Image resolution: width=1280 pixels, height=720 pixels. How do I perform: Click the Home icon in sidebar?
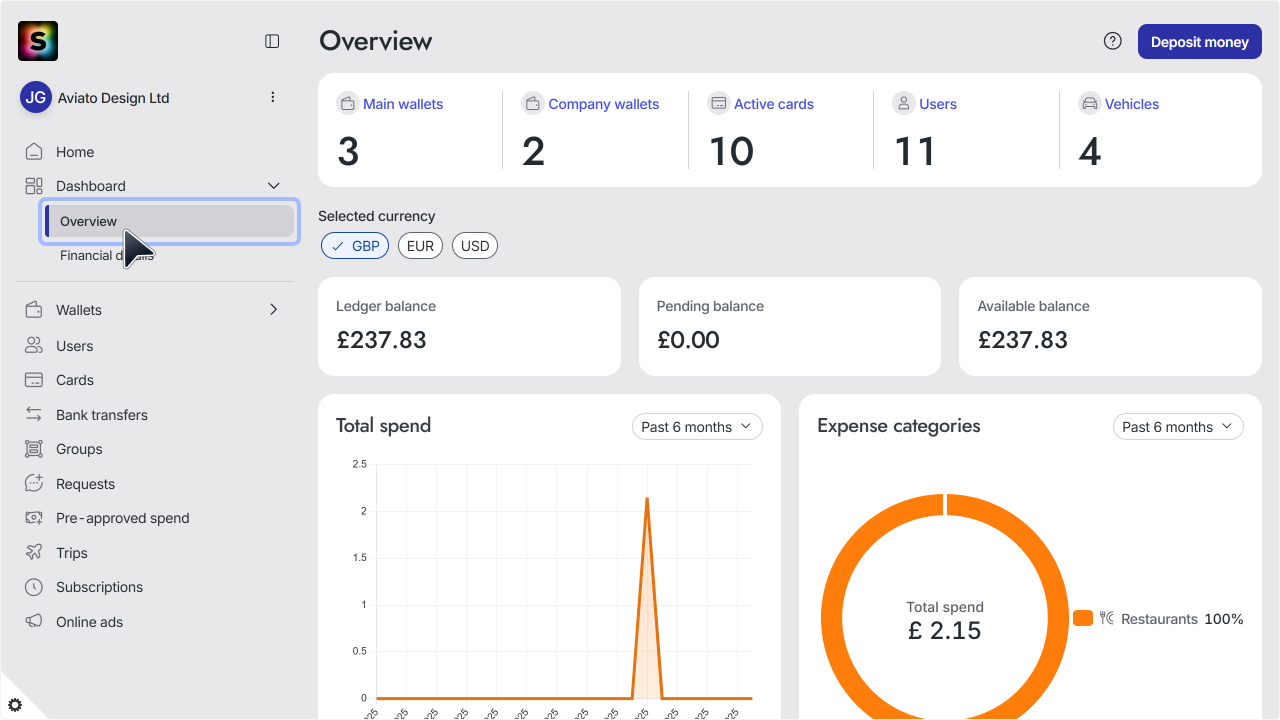[x=34, y=152]
